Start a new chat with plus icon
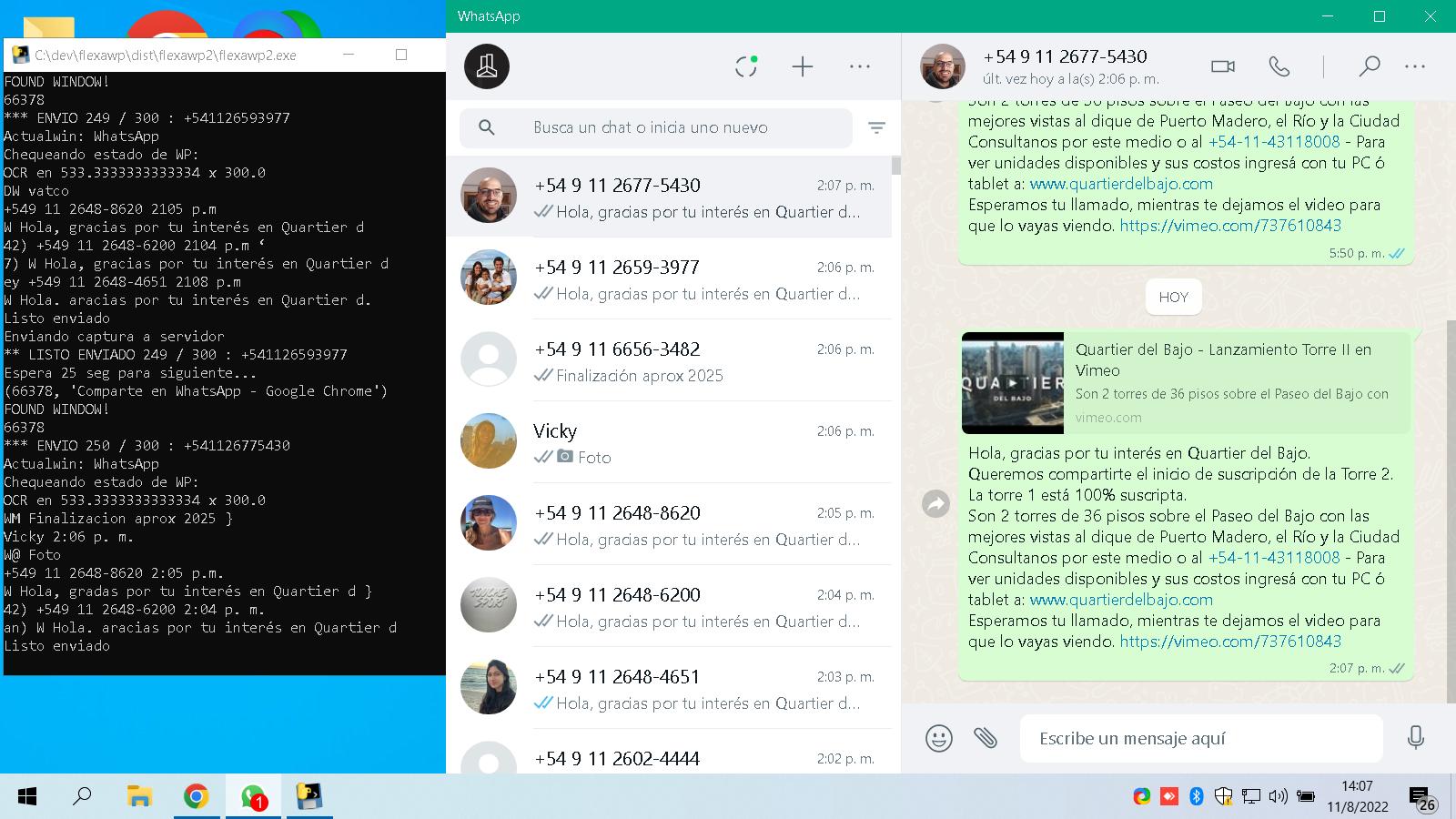This screenshot has height=819, width=1456. pyautogui.click(x=803, y=66)
